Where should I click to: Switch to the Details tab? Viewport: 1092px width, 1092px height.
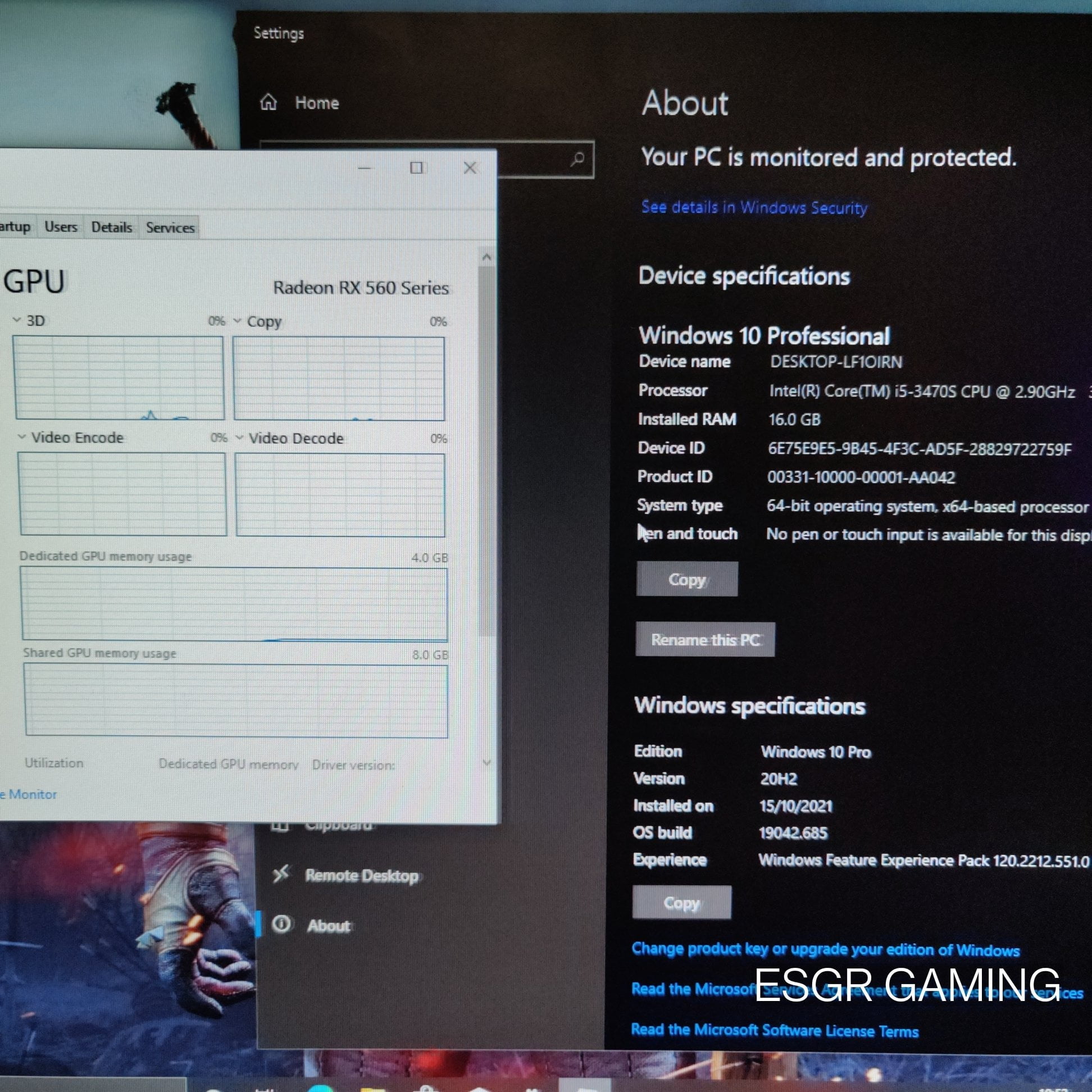coord(111,227)
